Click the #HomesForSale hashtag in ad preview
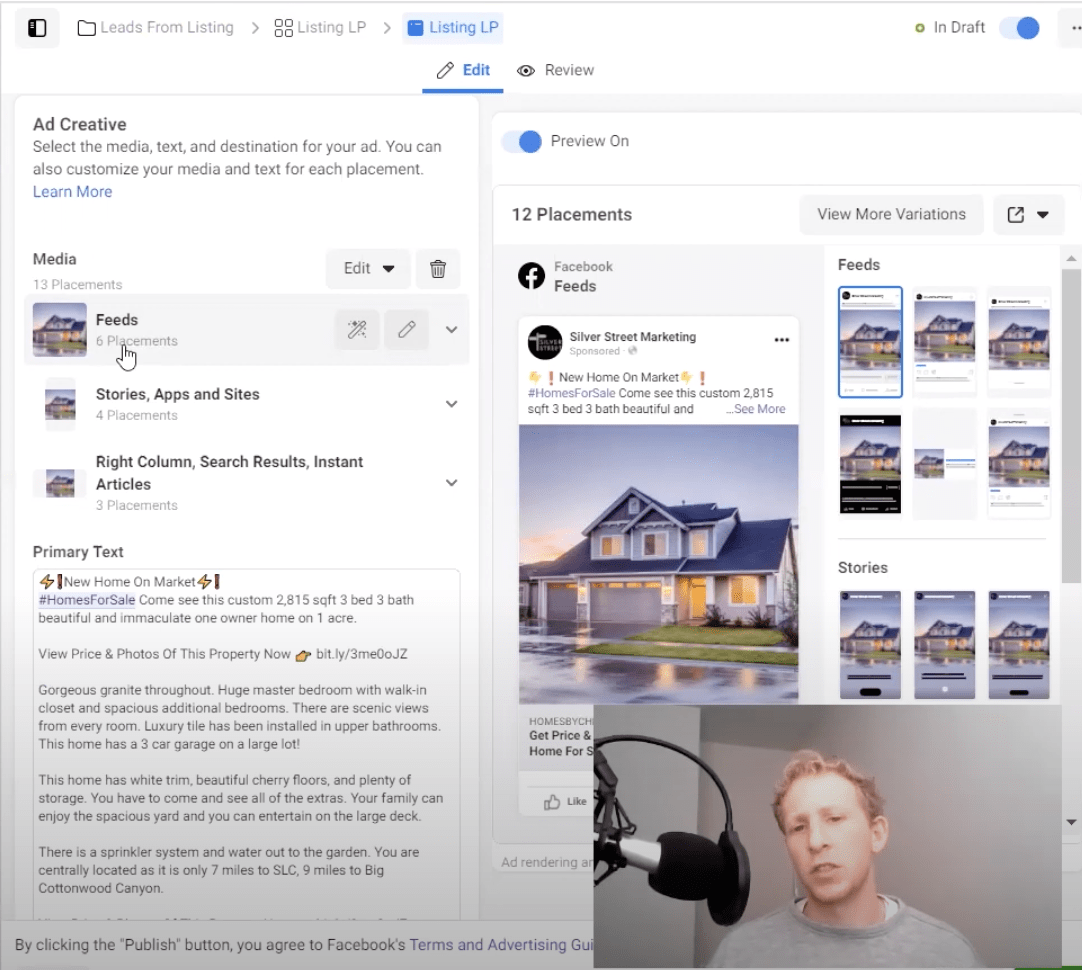The image size is (1082, 970). (x=571, y=393)
